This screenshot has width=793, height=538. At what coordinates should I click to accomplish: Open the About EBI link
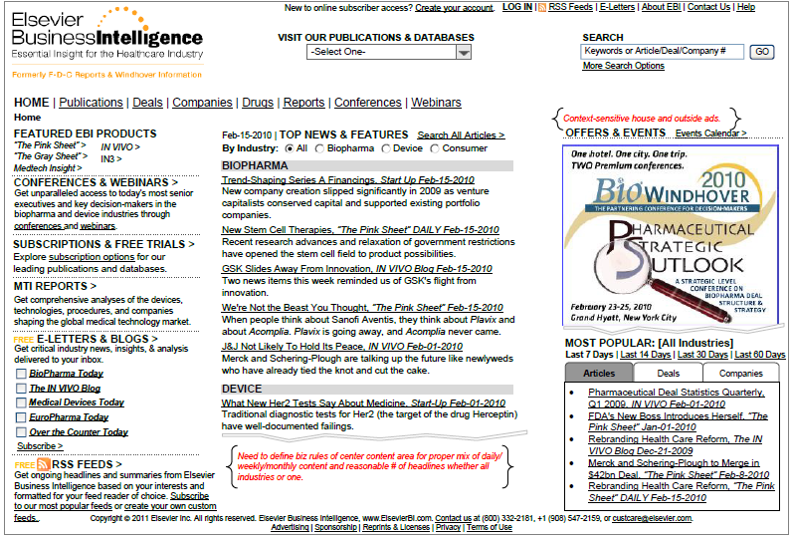pos(662,8)
